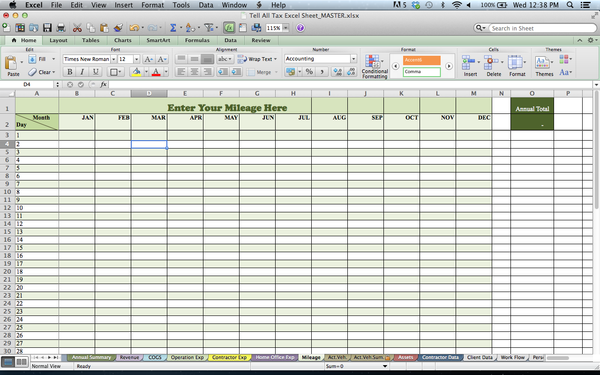Click the Increase Indent icon
The image size is (600, 375).
[236, 72]
